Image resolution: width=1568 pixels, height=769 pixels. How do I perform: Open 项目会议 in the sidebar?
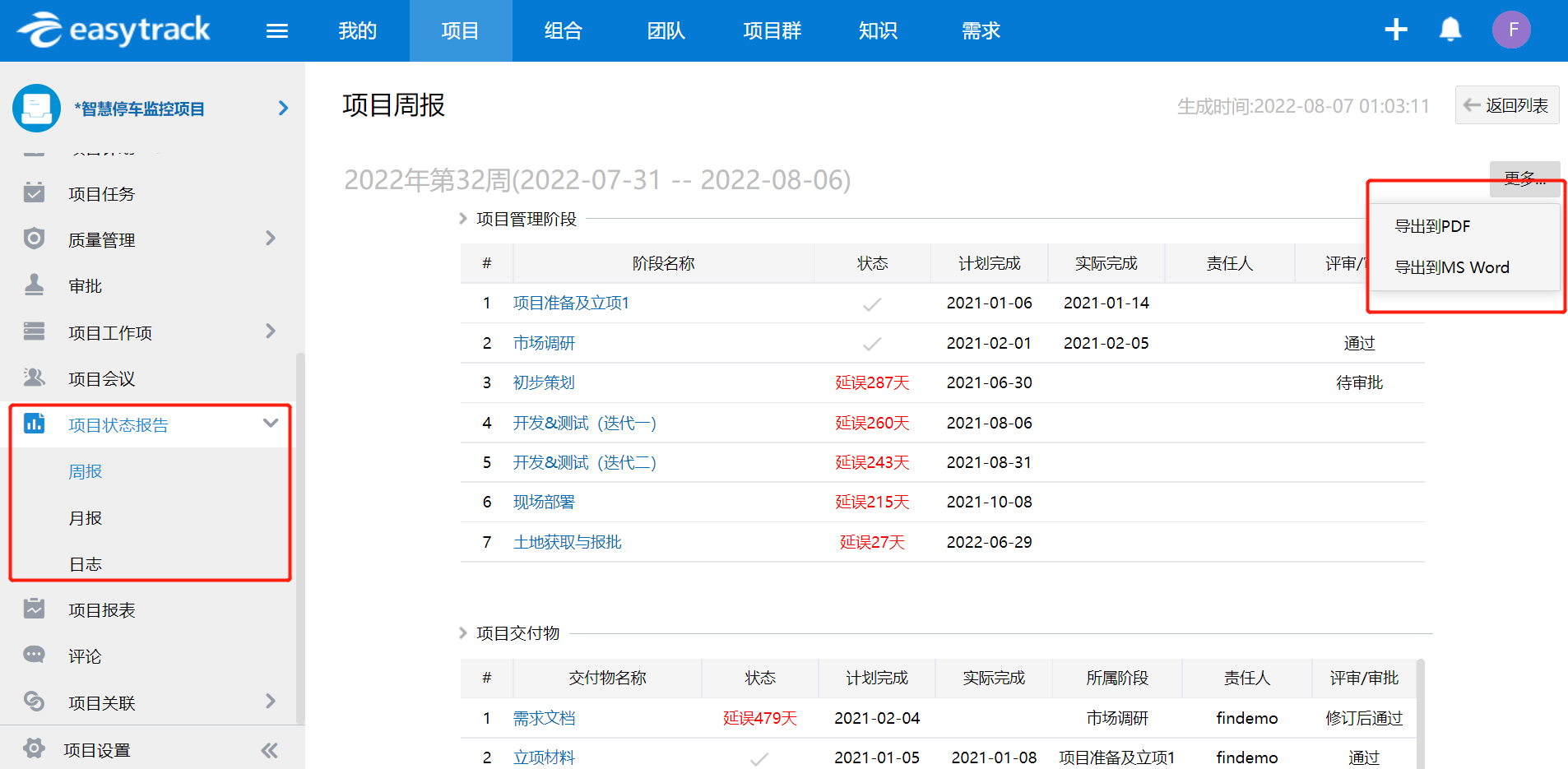coord(101,379)
